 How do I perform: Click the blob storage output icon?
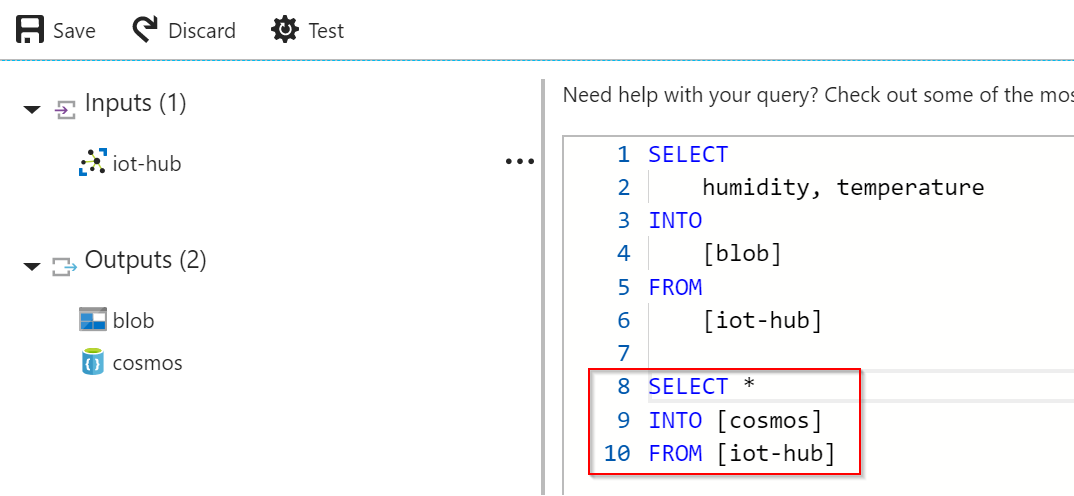click(93, 319)
